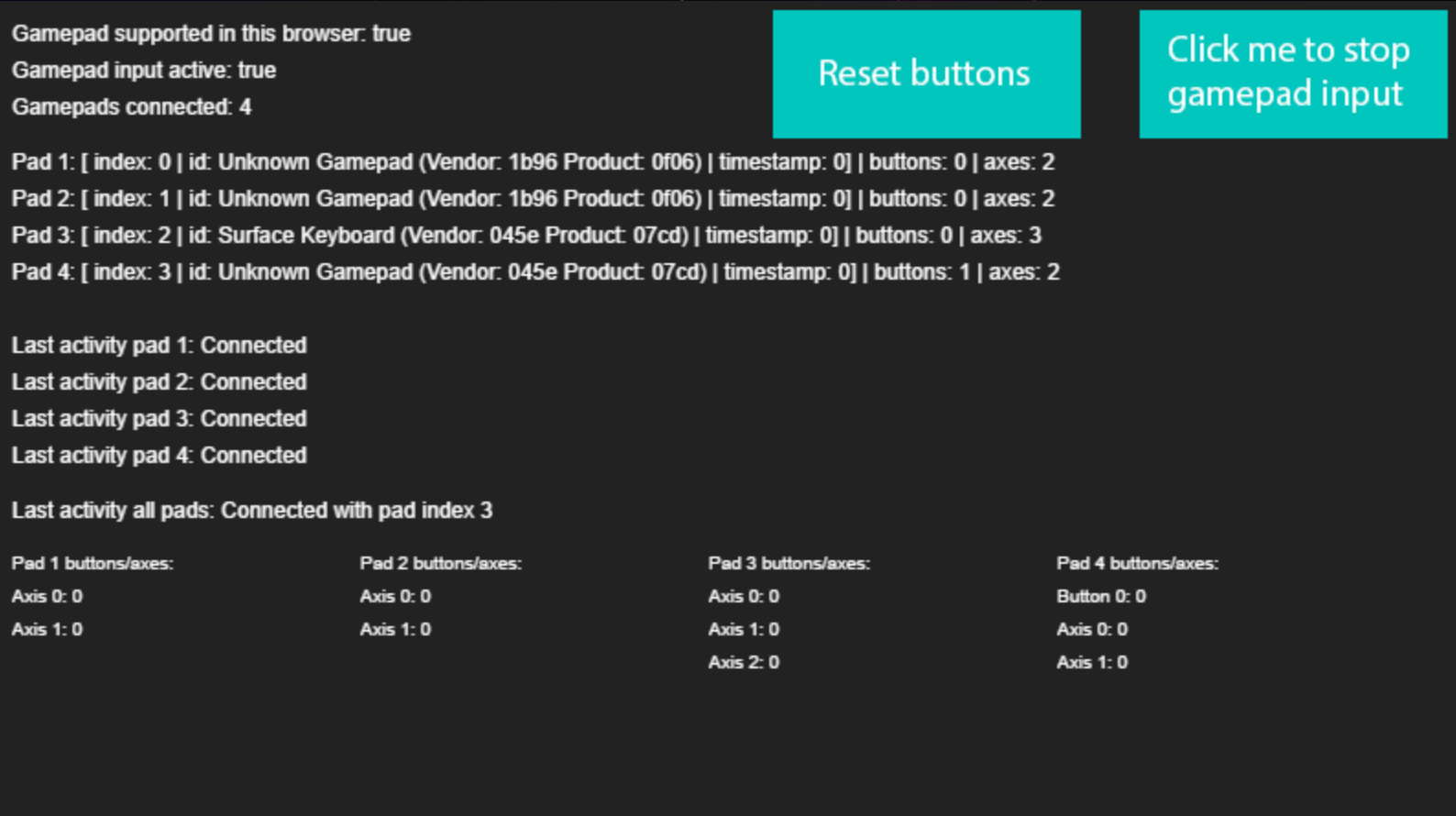Screen dimensions: 1456x816
Task: Select 'Gamepad input active: true' line
Action: click(x=144, y=71)
